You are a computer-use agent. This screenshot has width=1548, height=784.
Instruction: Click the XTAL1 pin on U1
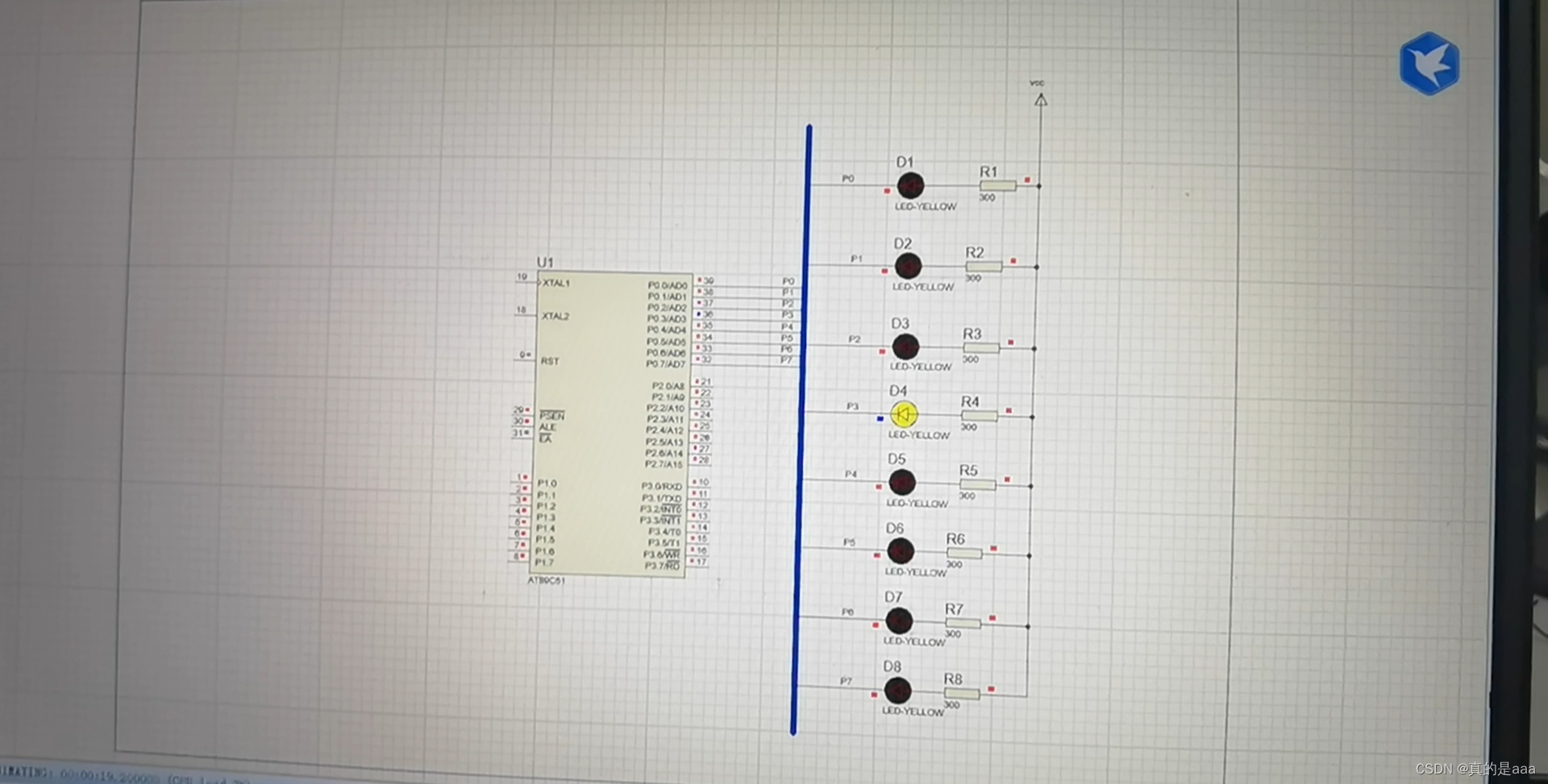(x=556, y=284)
